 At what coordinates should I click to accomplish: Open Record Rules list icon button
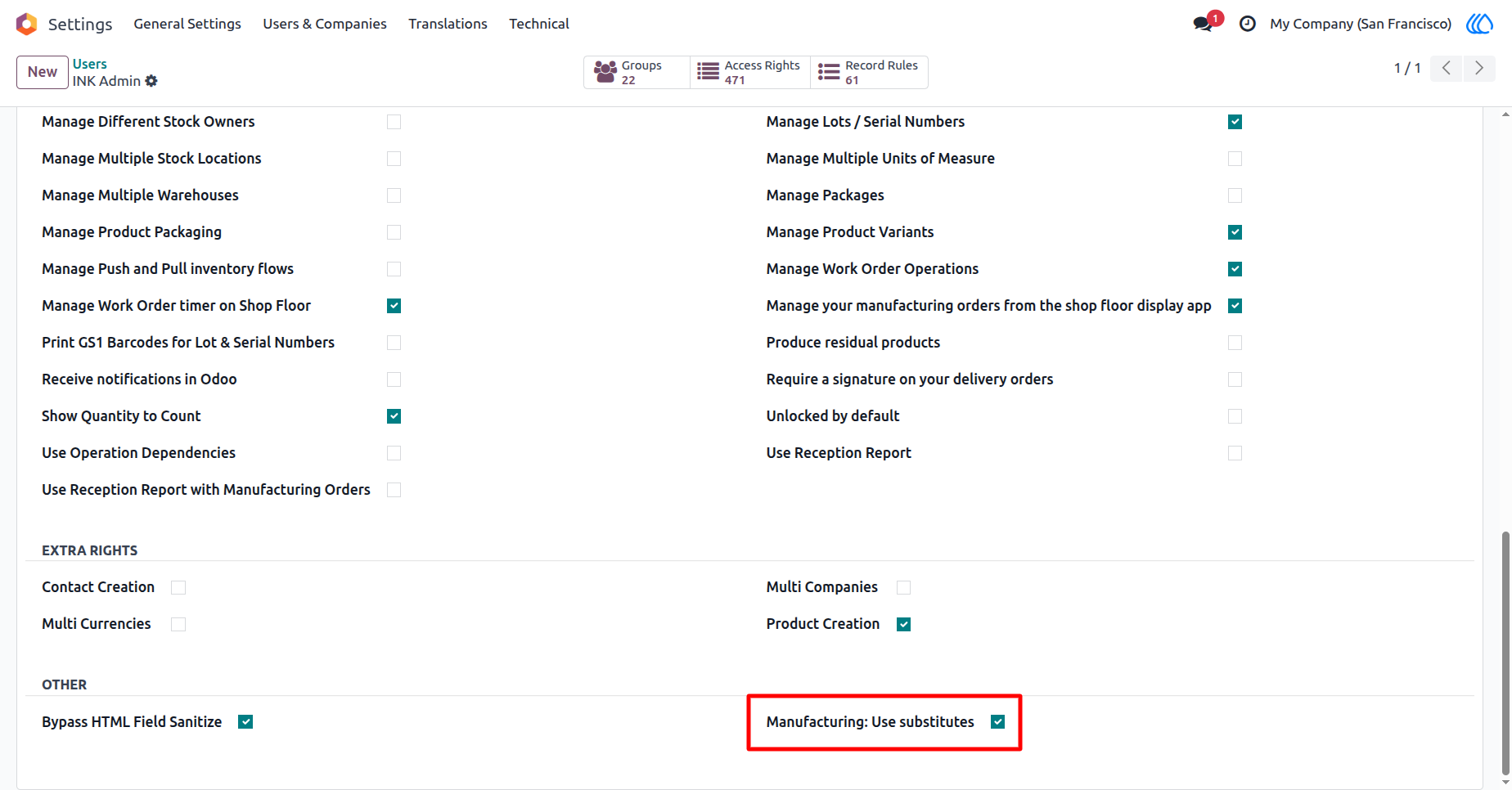869,72
